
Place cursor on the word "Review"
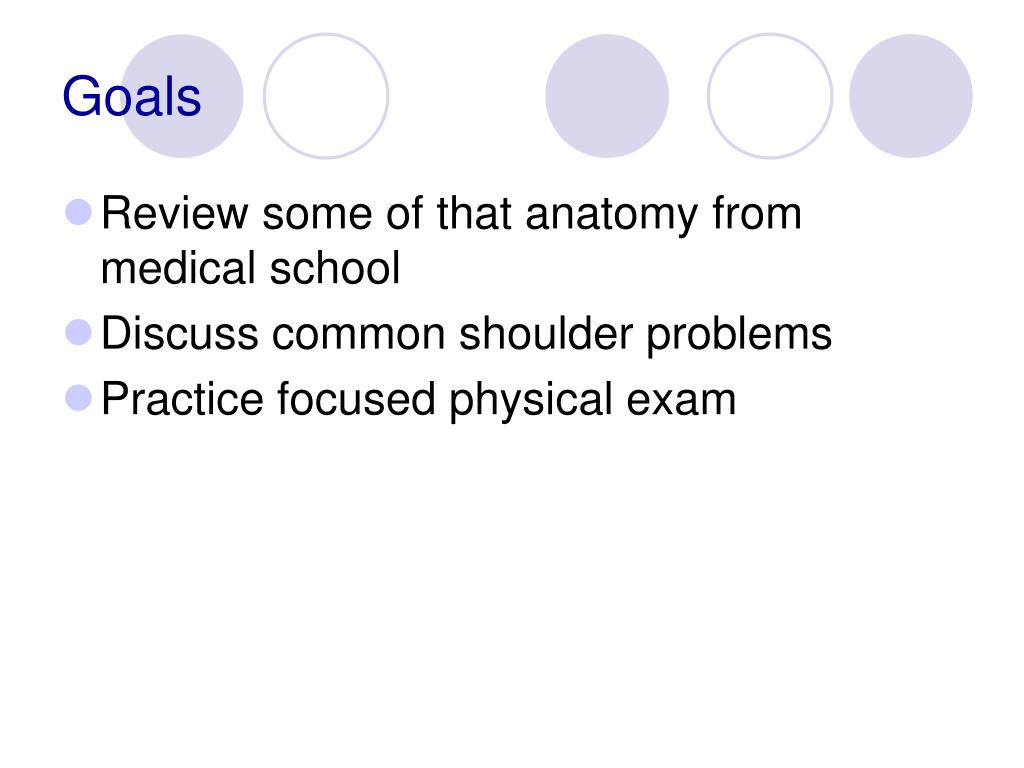tap(174, 214)
